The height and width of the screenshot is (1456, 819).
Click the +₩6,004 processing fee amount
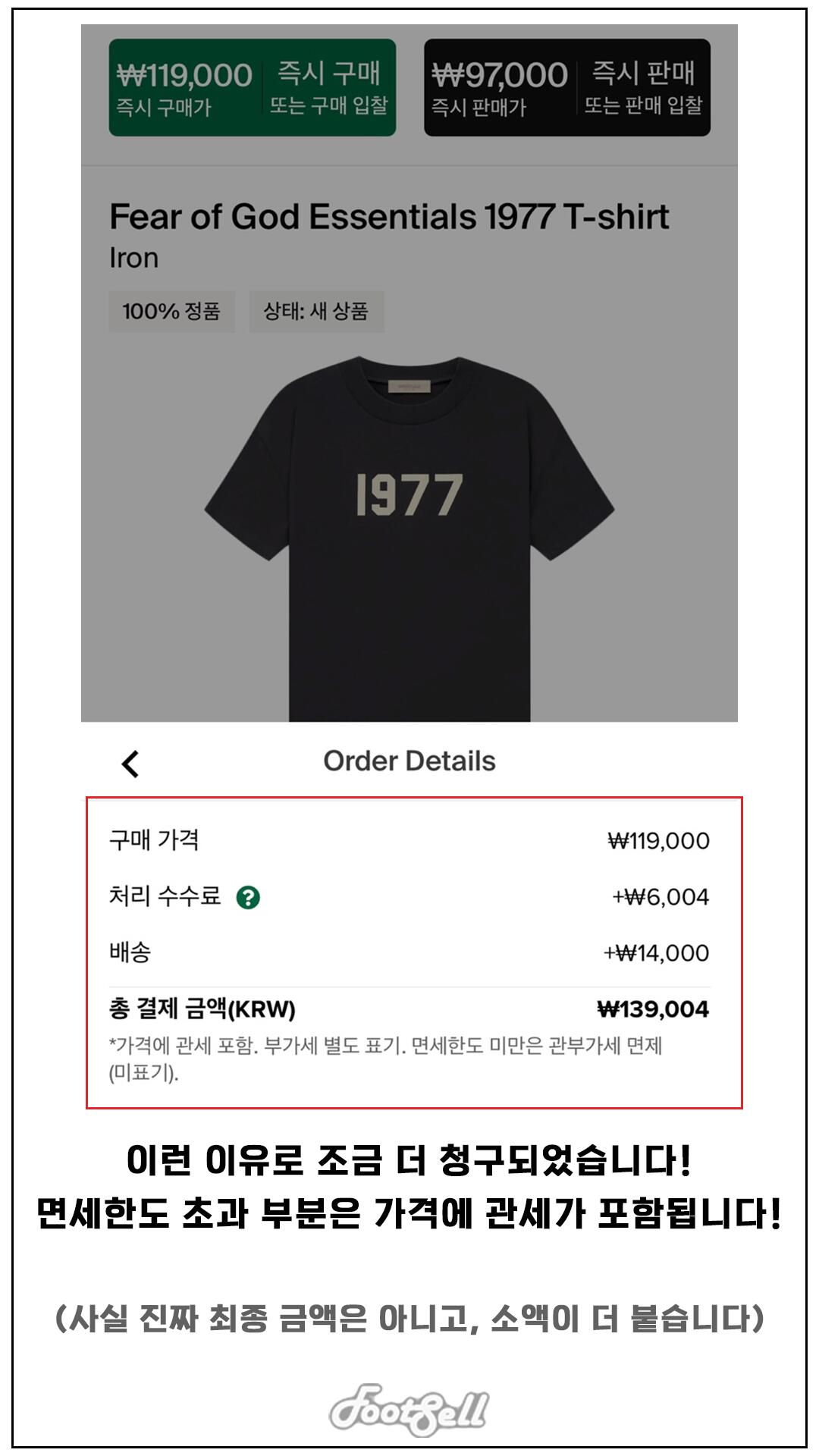660,897
